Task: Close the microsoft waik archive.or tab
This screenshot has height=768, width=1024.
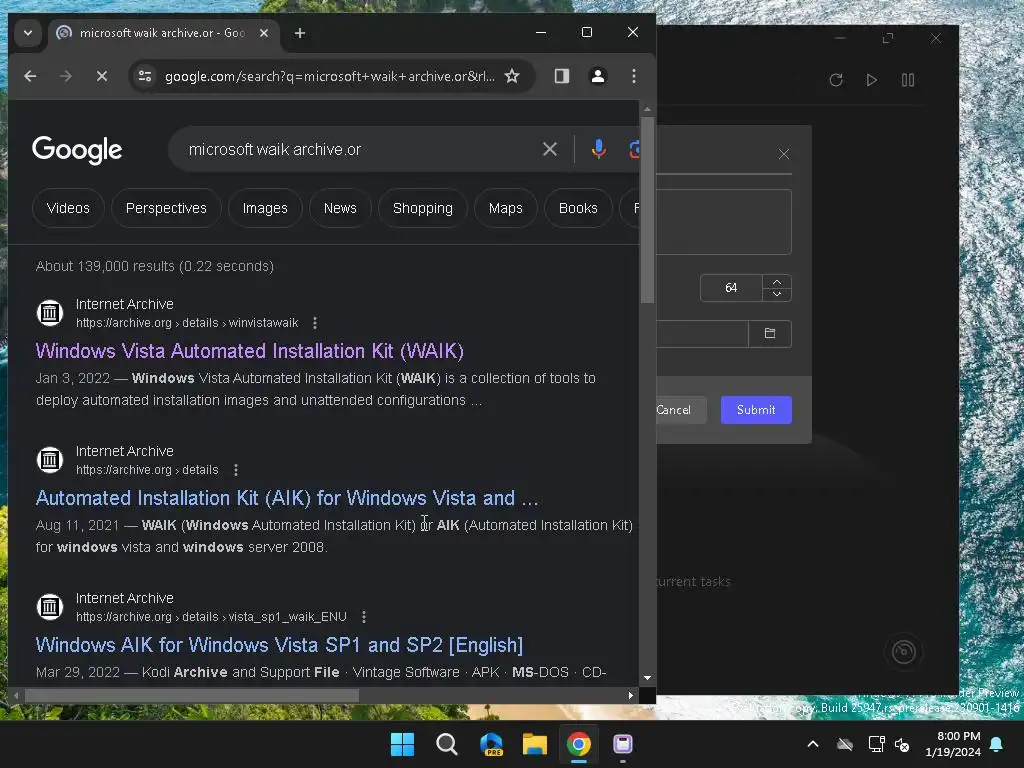Action: 264,33
